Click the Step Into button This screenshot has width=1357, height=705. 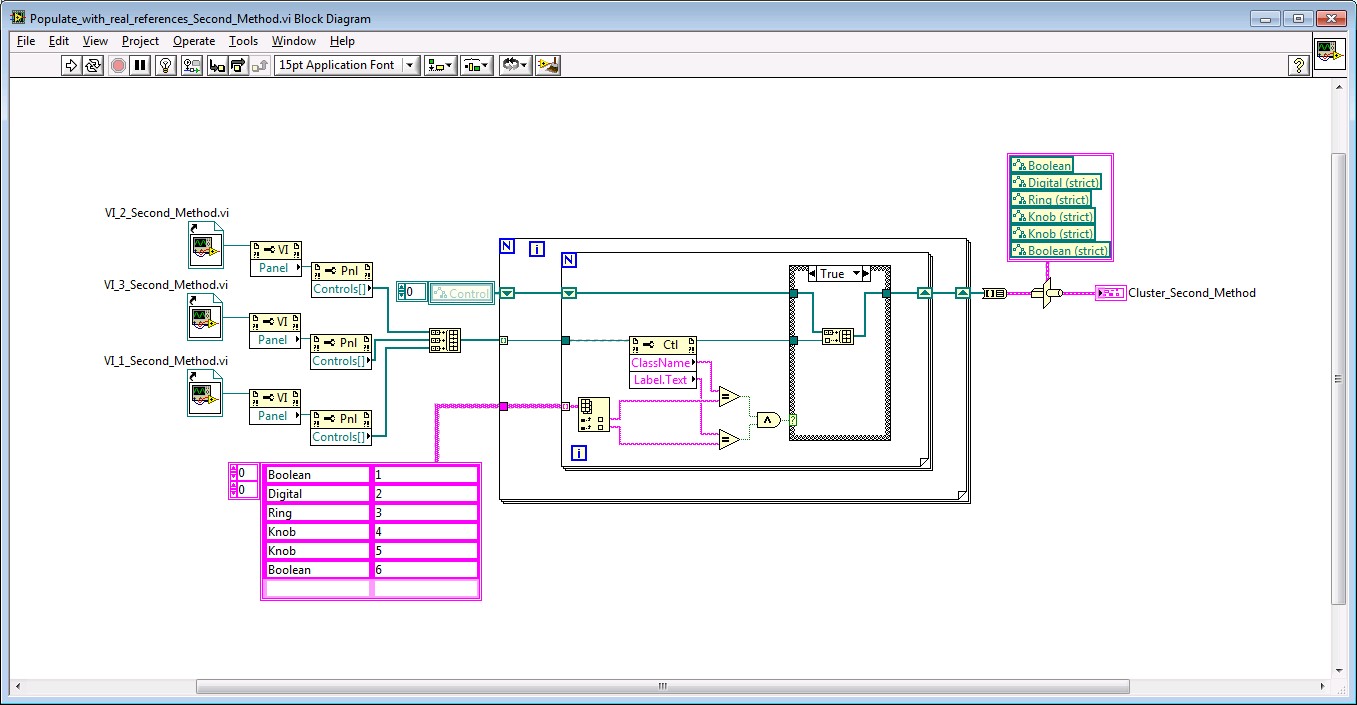tap(216, 65)
